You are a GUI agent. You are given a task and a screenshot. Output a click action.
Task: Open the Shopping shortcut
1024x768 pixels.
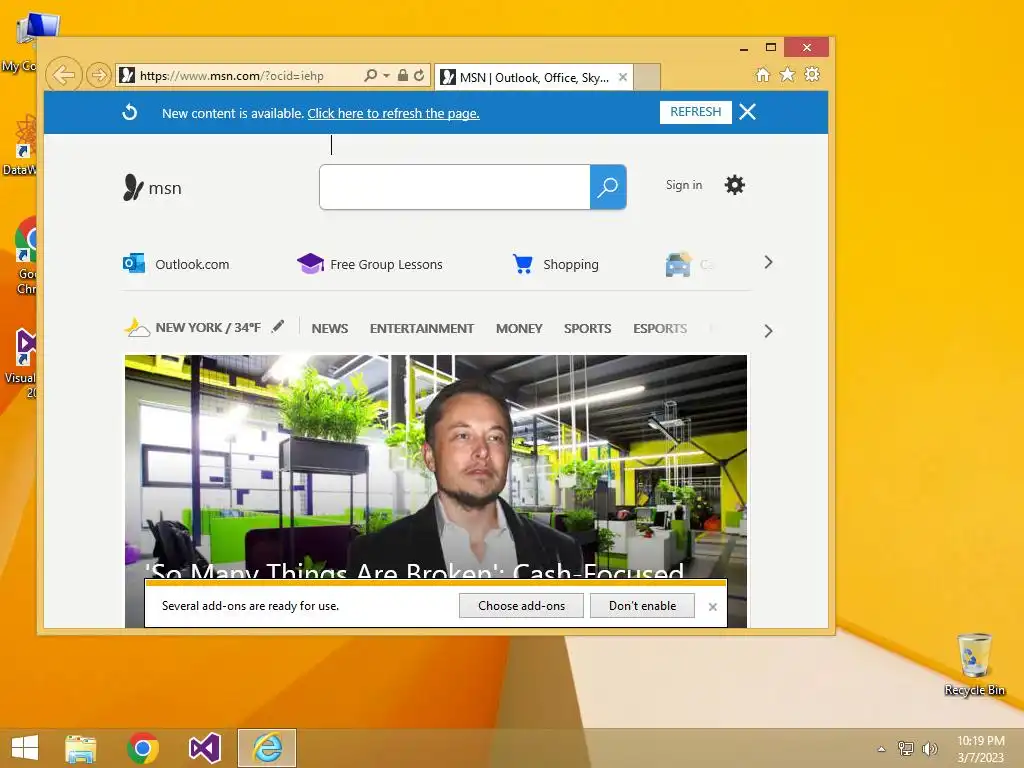(556, 264)
